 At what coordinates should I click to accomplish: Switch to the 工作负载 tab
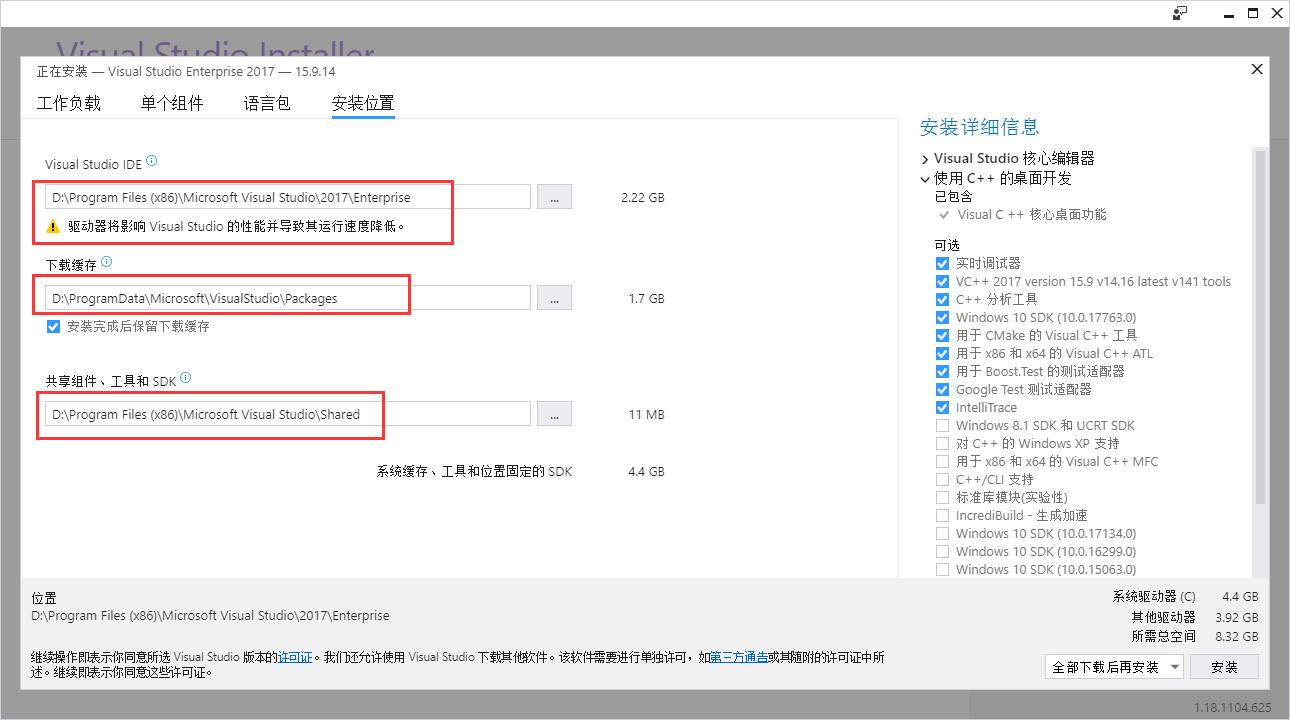pyautogui.click(x=69, y=103)
